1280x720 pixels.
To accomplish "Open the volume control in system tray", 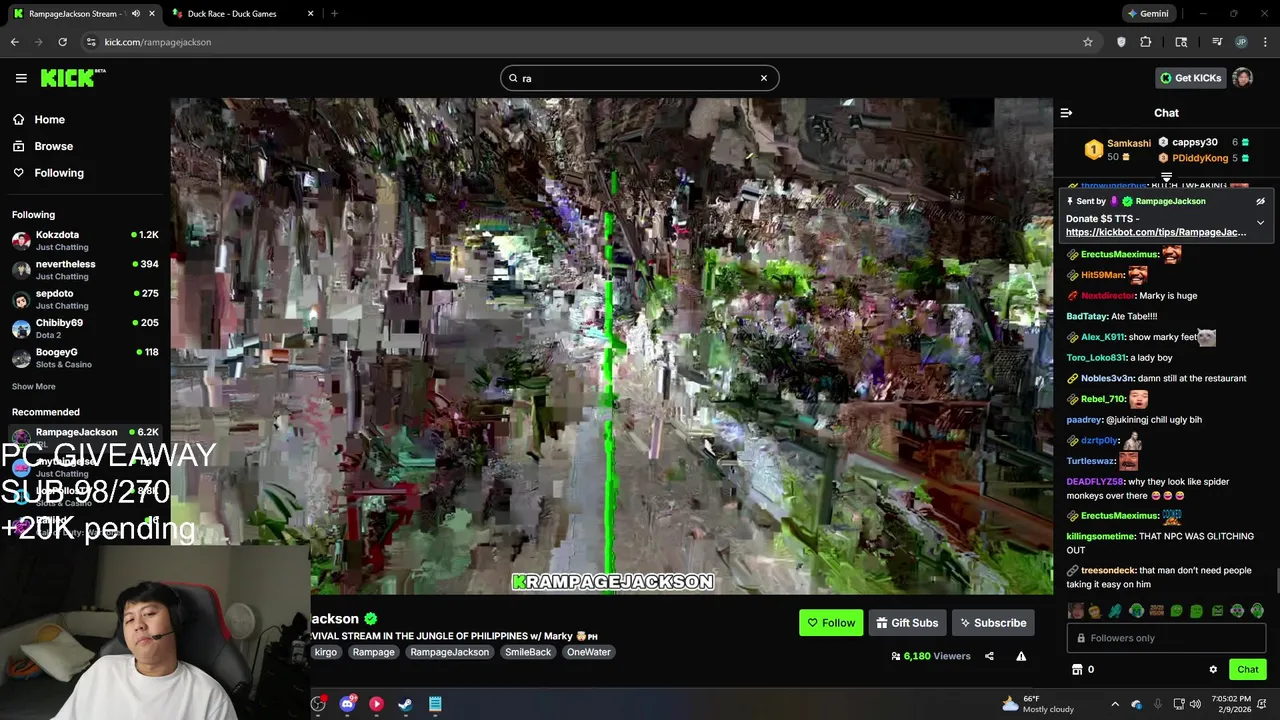I will coord(1197,704).
